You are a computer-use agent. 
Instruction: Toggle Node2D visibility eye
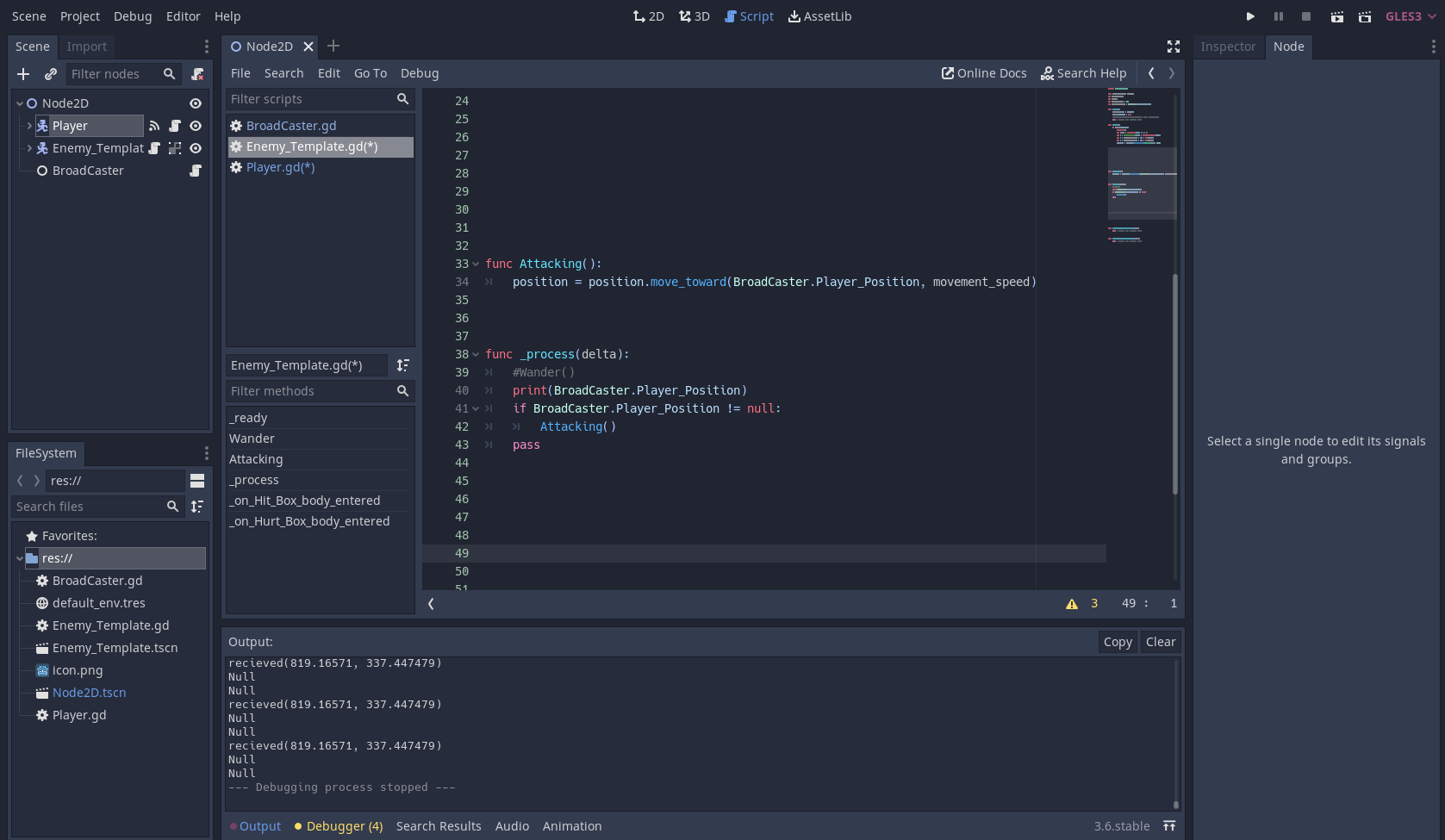196,103
